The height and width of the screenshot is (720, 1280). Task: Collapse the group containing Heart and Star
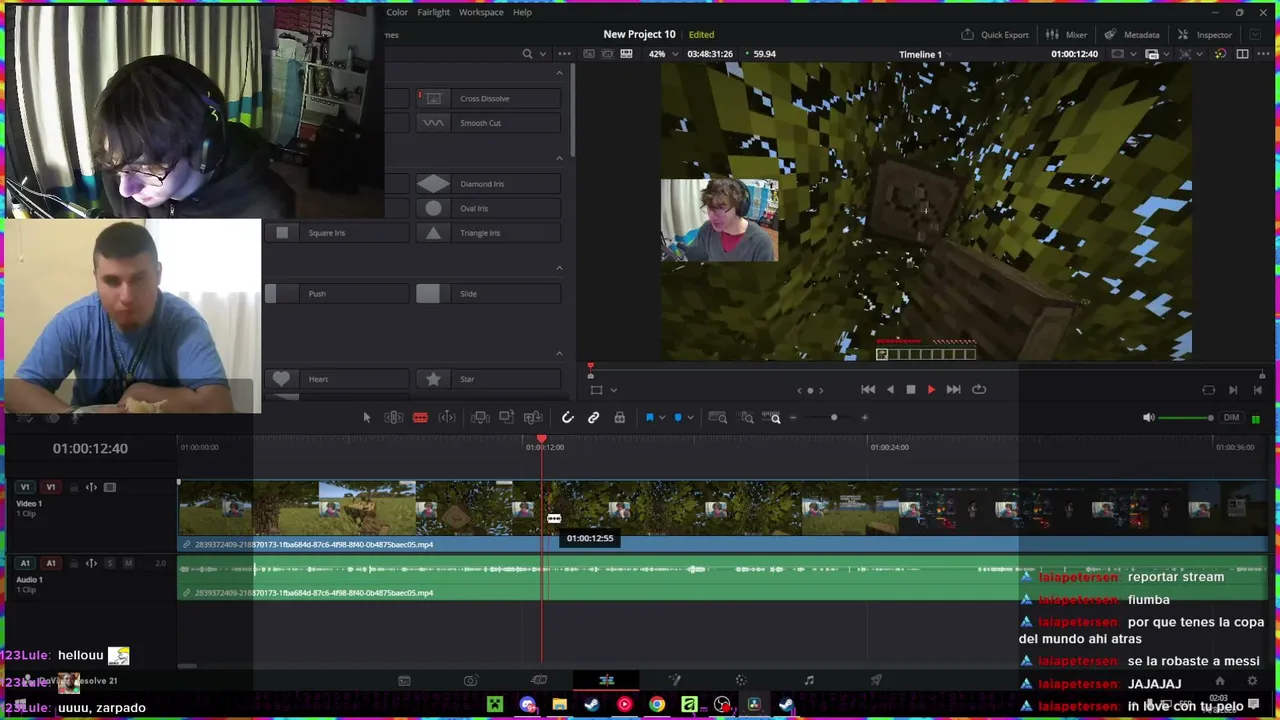(x=559, y=354)
